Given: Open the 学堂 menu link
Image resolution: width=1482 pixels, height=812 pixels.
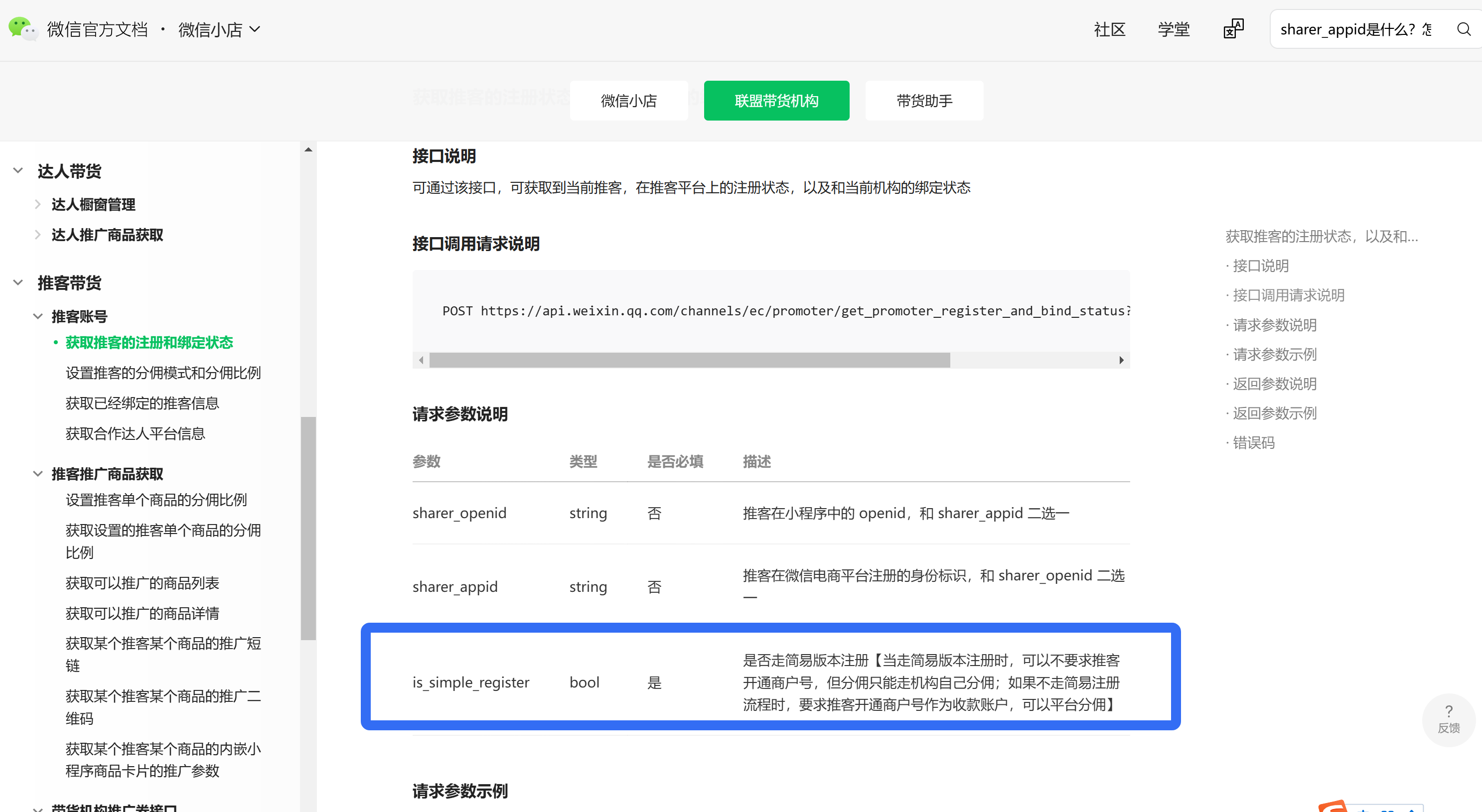Looking at the screenshot, I should (x=1173, y=29).
